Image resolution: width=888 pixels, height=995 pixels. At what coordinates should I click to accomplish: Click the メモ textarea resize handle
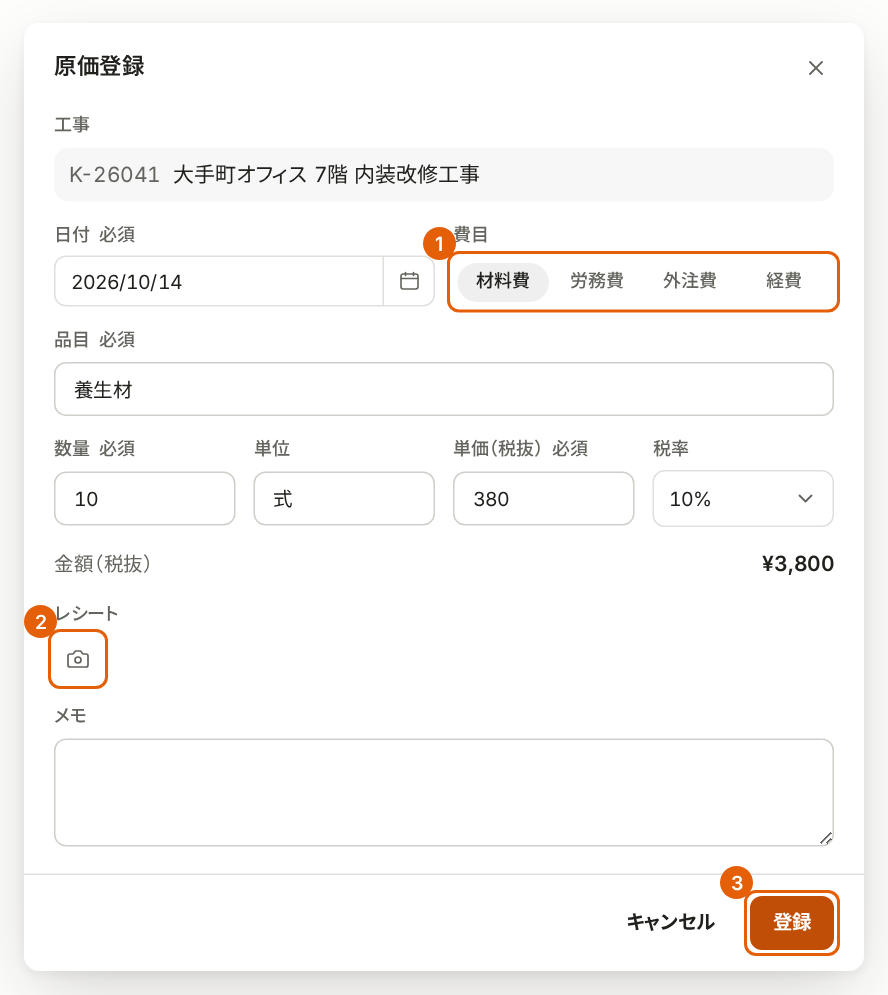826,838
